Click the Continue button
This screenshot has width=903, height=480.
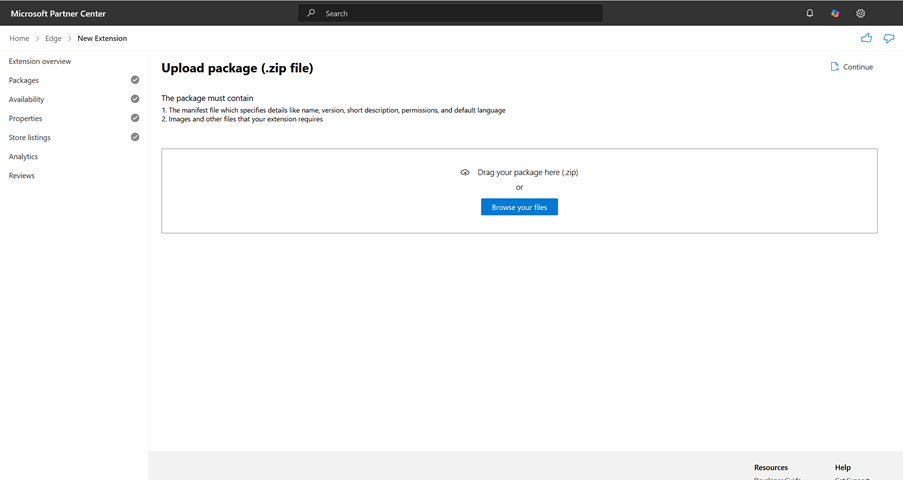(852, 67)
